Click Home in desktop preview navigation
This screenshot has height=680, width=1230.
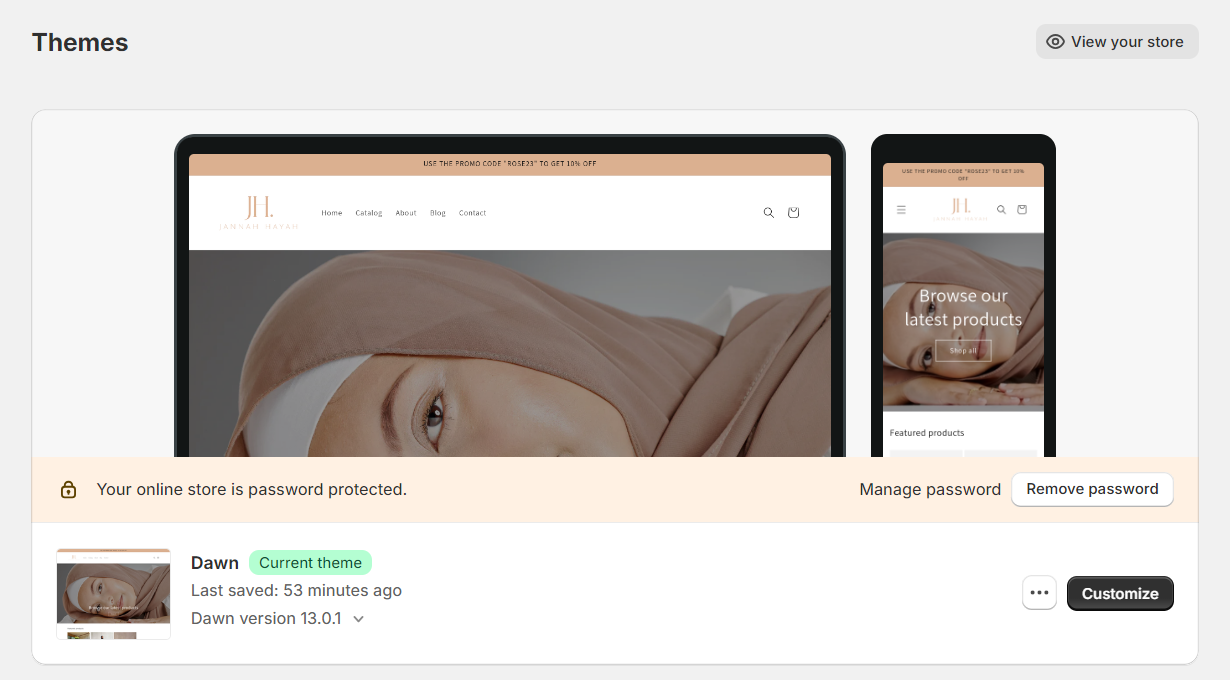332,213
